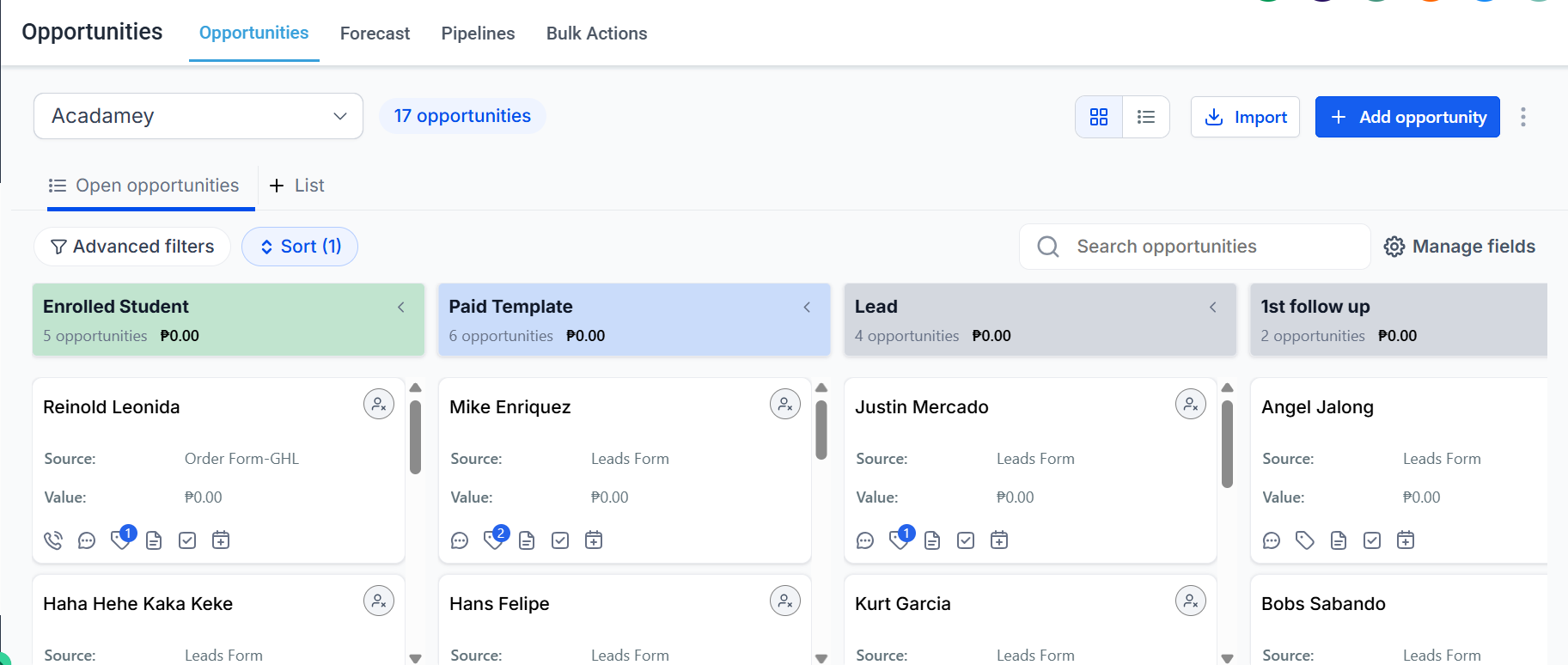Screen dimensions: 1568x665
Task: Open tasks icon on Reinold Leonida card
Action: pos(187,540)
